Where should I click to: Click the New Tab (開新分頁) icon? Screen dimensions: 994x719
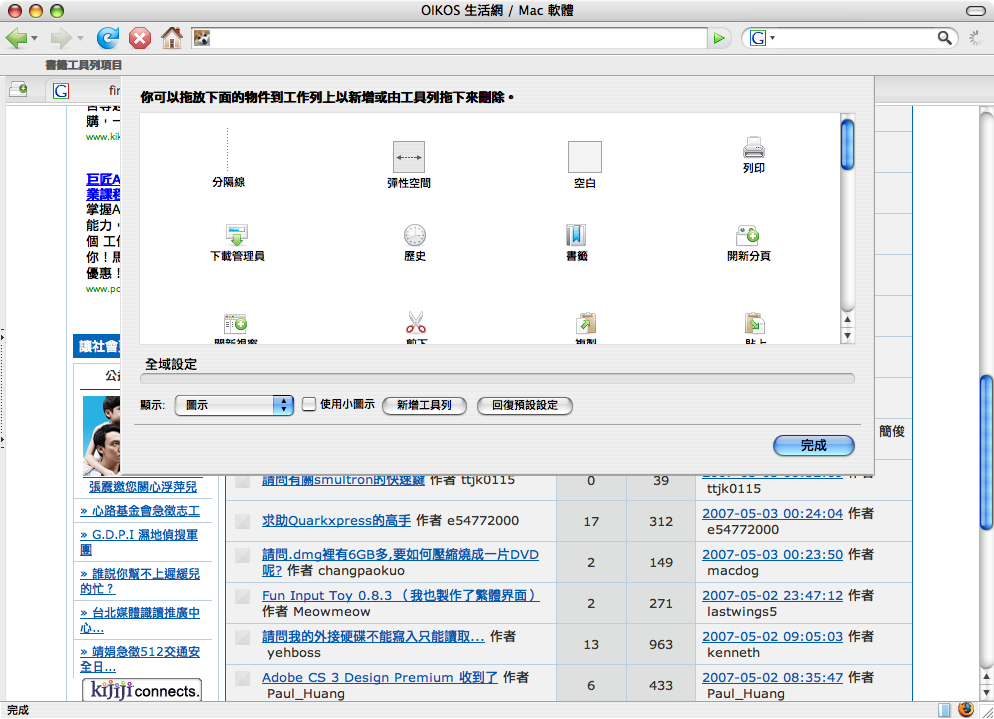(x=748, y=236)
